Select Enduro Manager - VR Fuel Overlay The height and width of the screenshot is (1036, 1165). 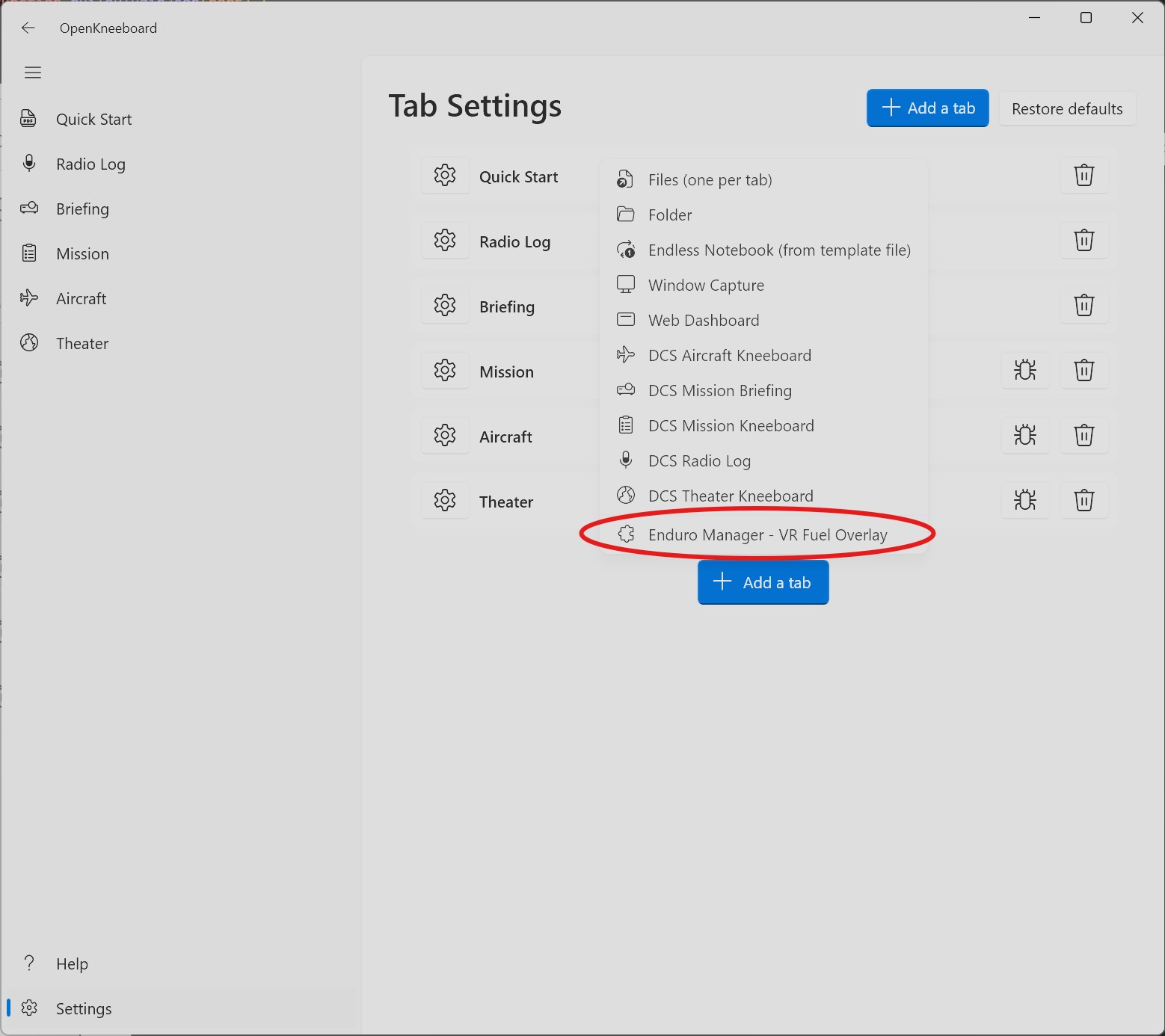pyautogui.click(x=763, y=535)
